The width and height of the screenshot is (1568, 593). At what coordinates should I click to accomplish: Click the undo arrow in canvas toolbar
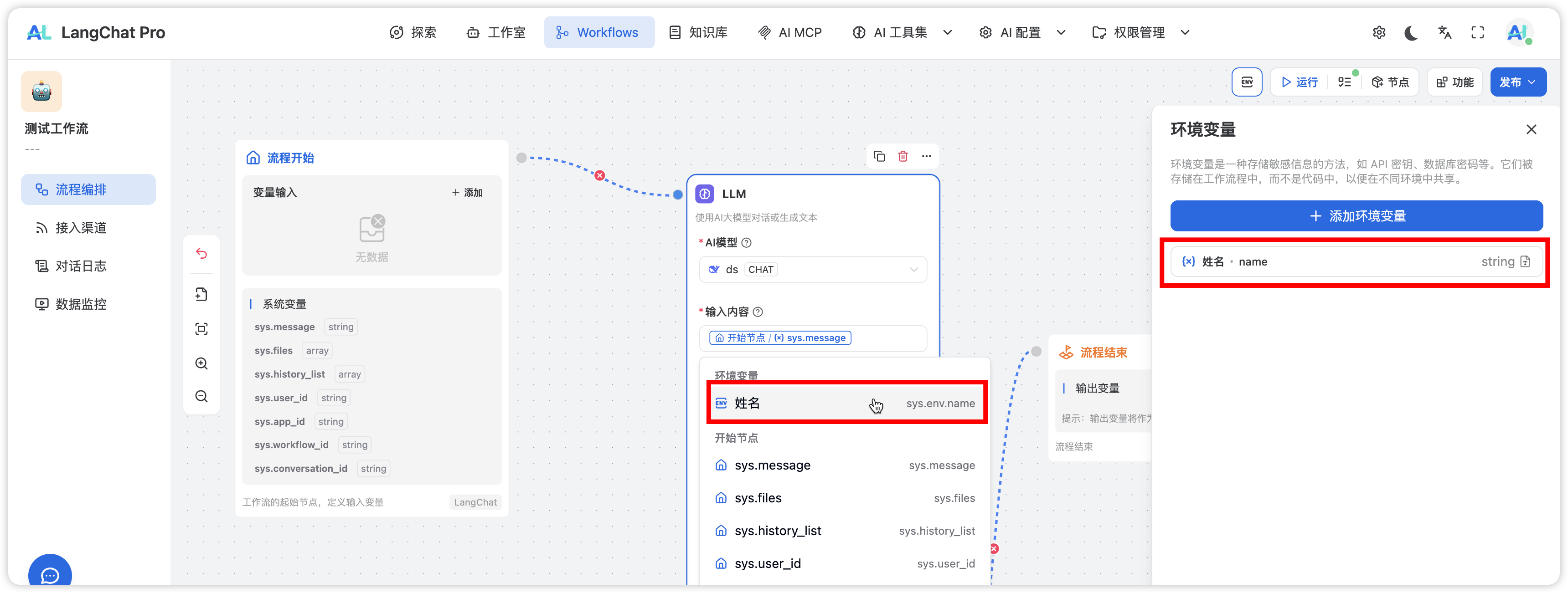pyautogui.click(x=201, y=254)
